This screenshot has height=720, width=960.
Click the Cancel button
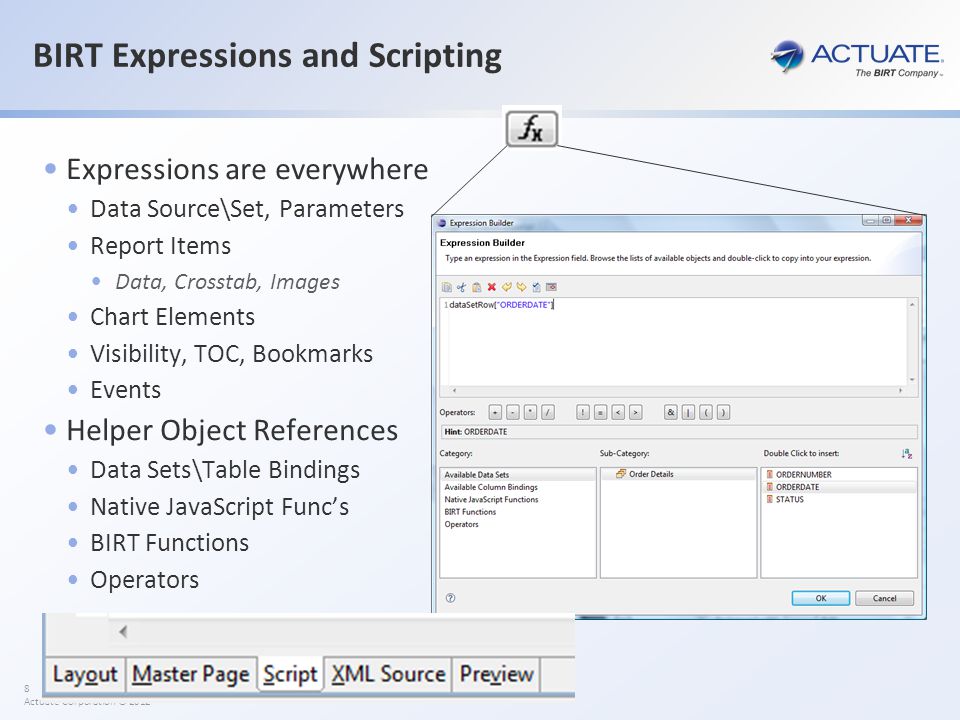(x=884, y=598)
